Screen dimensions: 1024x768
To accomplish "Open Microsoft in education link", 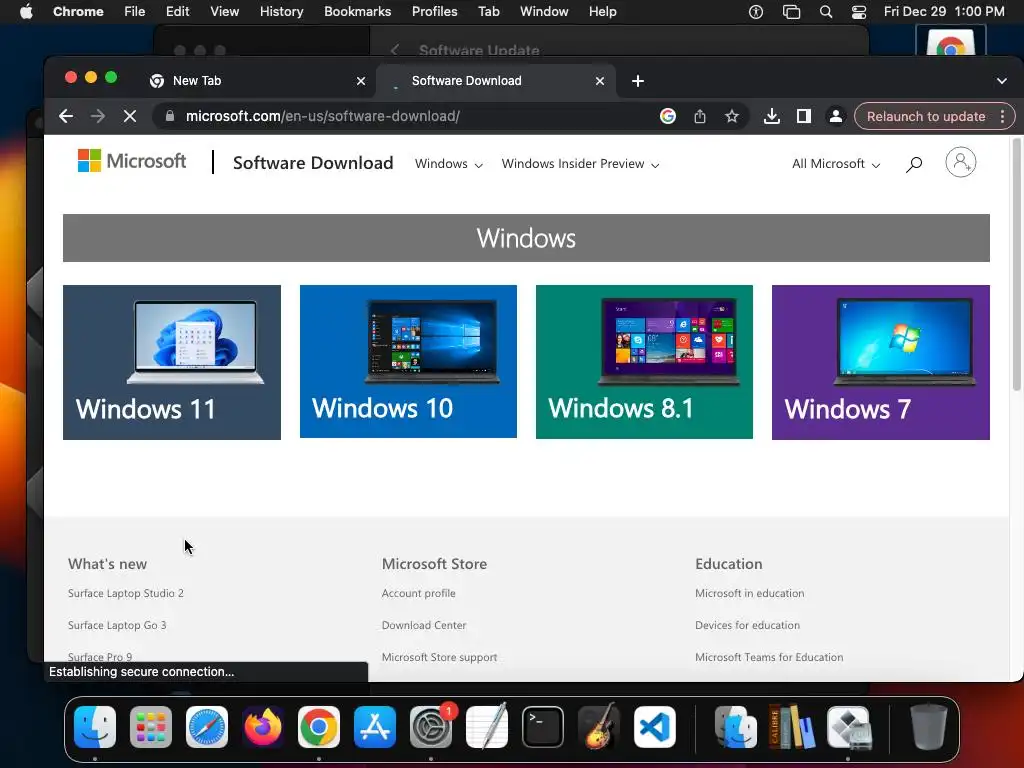I will tap(749, 593).
